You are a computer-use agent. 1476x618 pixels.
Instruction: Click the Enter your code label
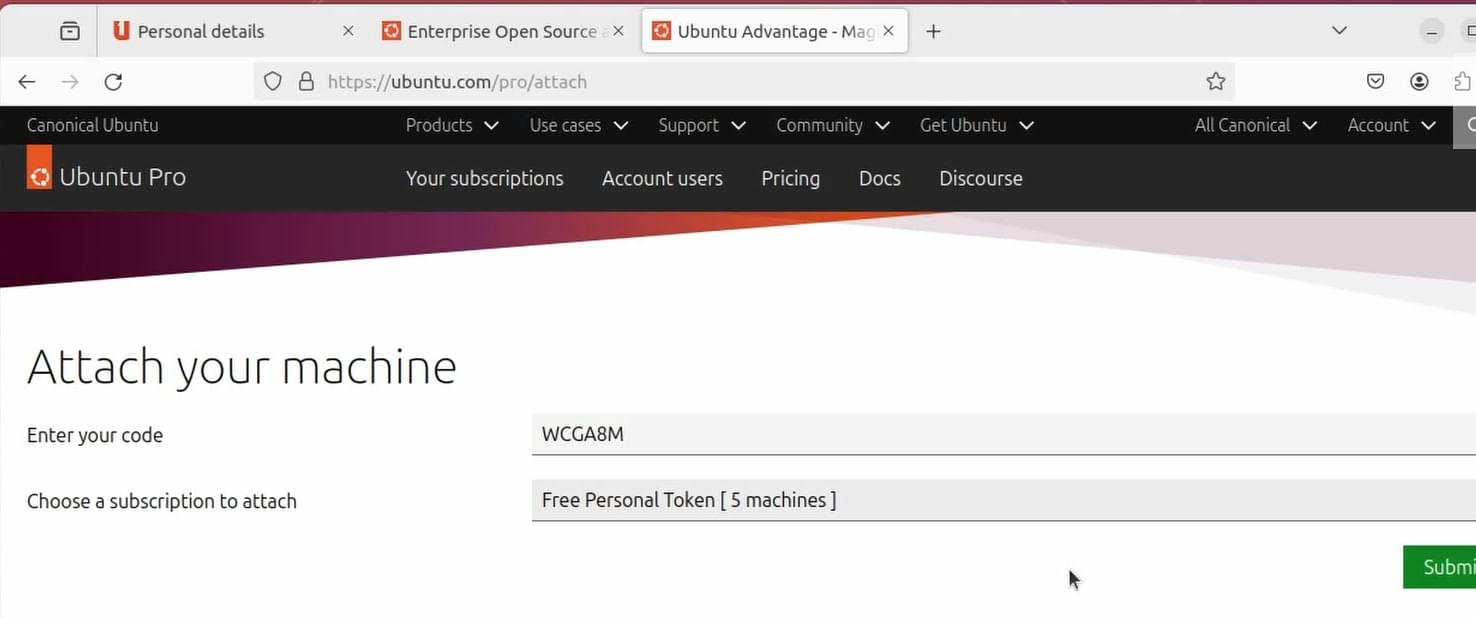pyautogui.click(x=95, y=435)
